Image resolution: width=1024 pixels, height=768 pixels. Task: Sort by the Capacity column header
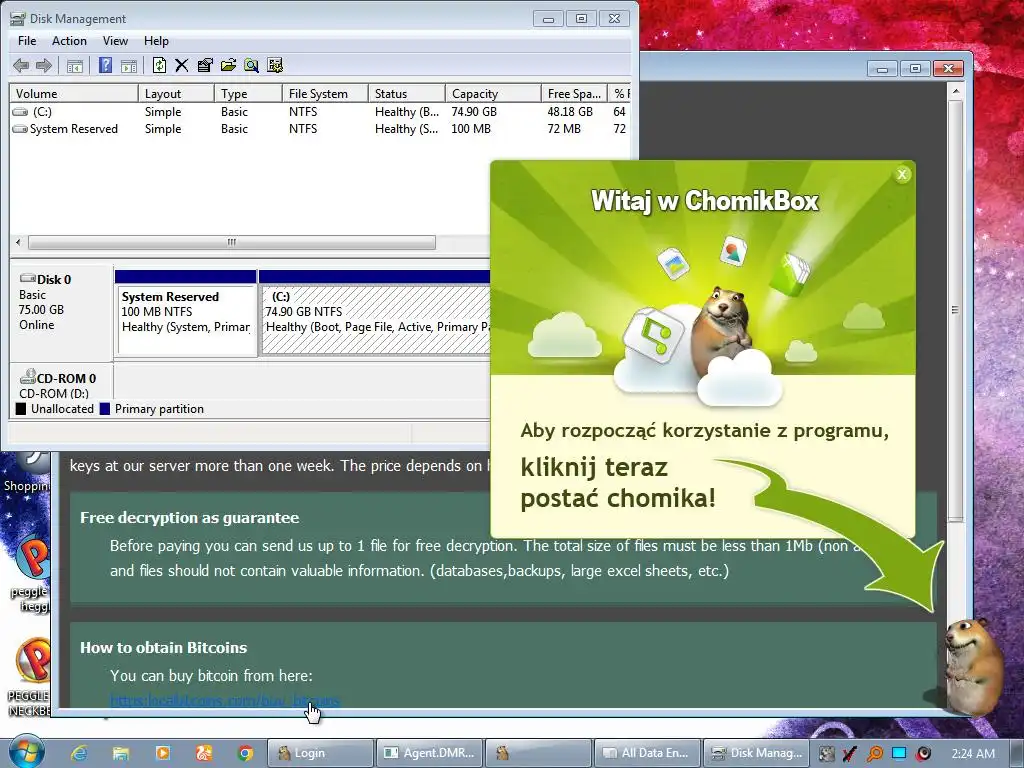point(493,93)
